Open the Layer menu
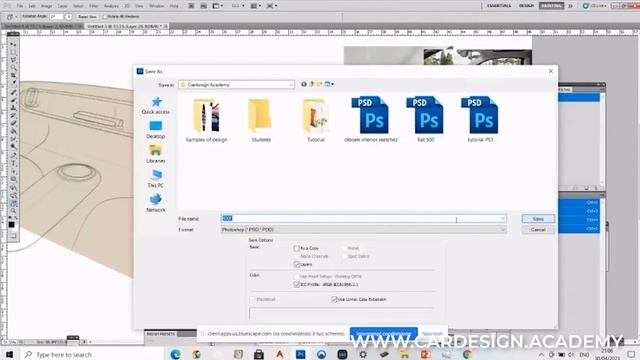The width and height of the screenshot is (640, 360). 62,6
